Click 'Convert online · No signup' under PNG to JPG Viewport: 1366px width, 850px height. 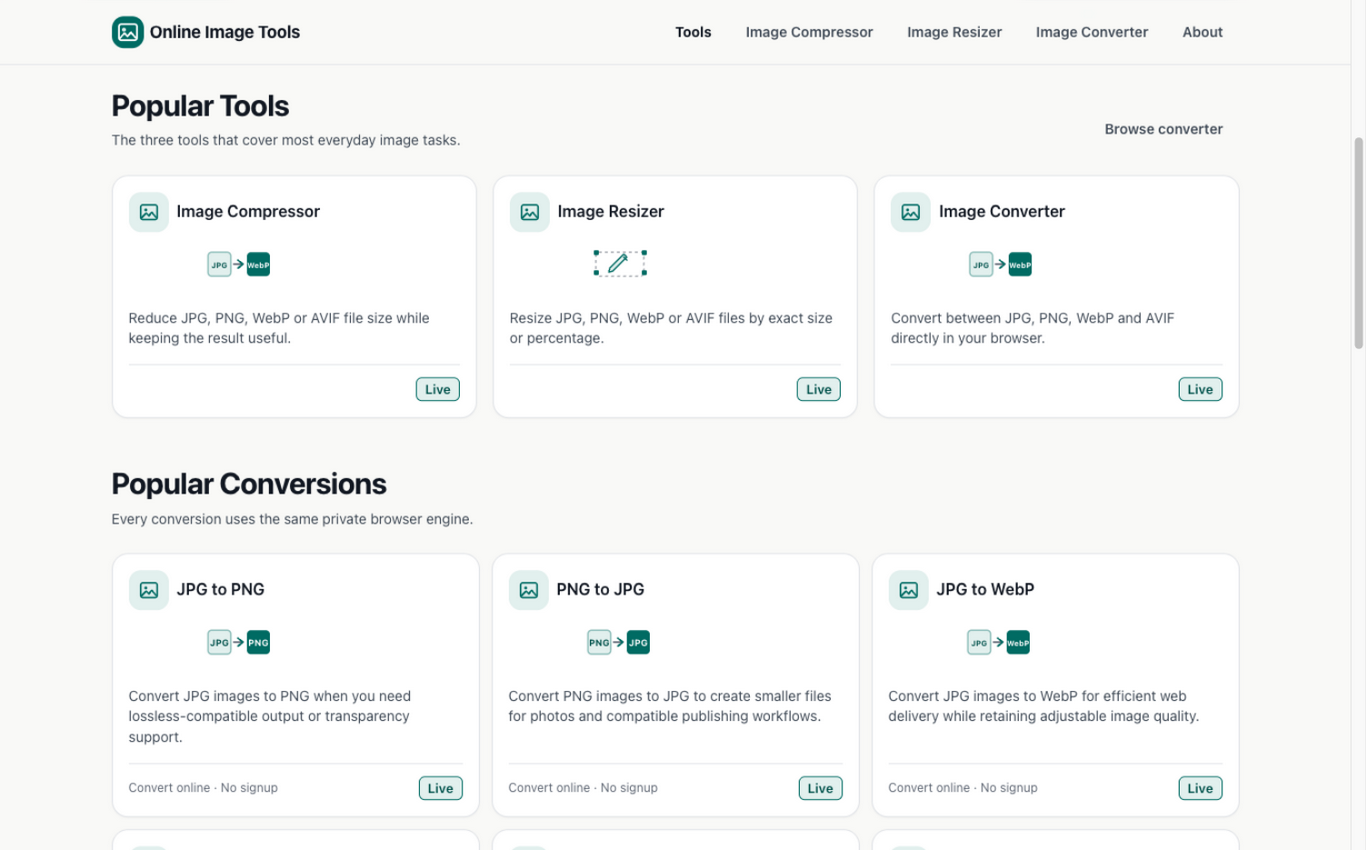click(583, 788)
